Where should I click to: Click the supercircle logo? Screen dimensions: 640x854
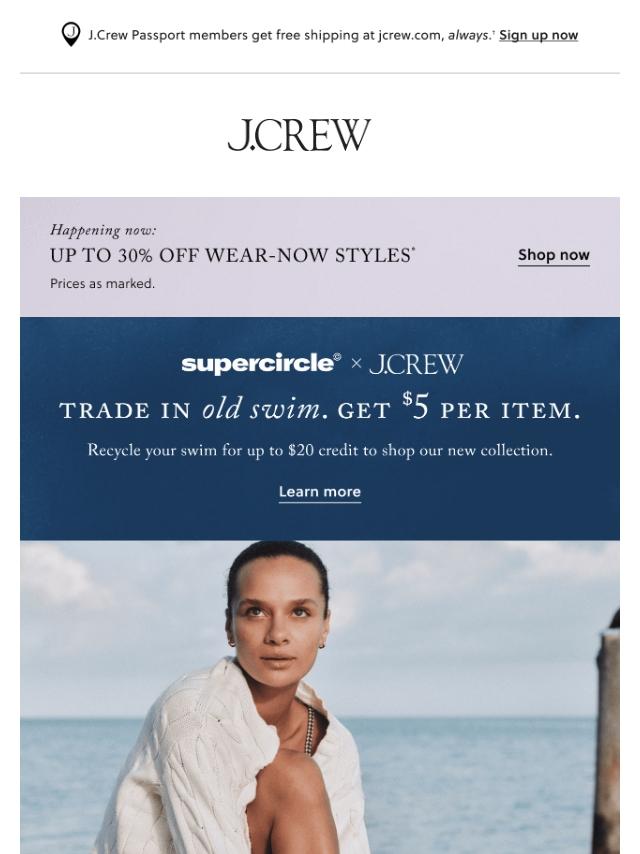[261, 364]
